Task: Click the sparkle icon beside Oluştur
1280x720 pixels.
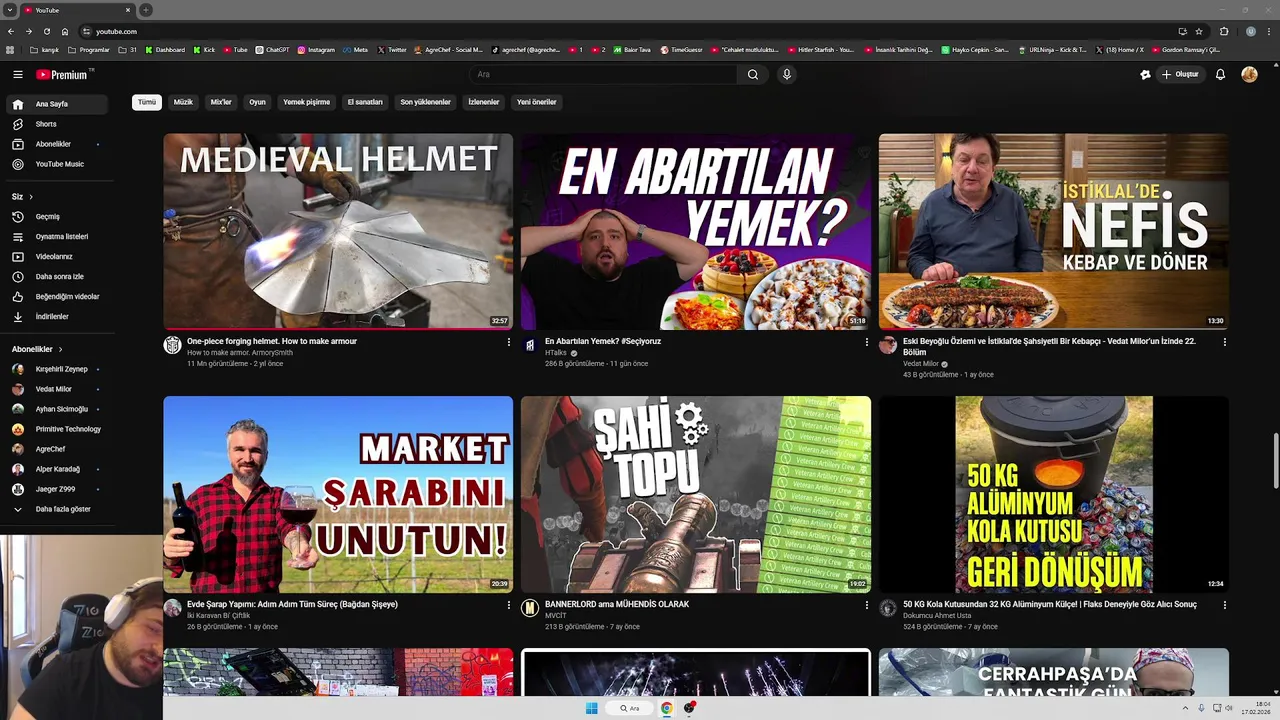Action: (1145, 74)
